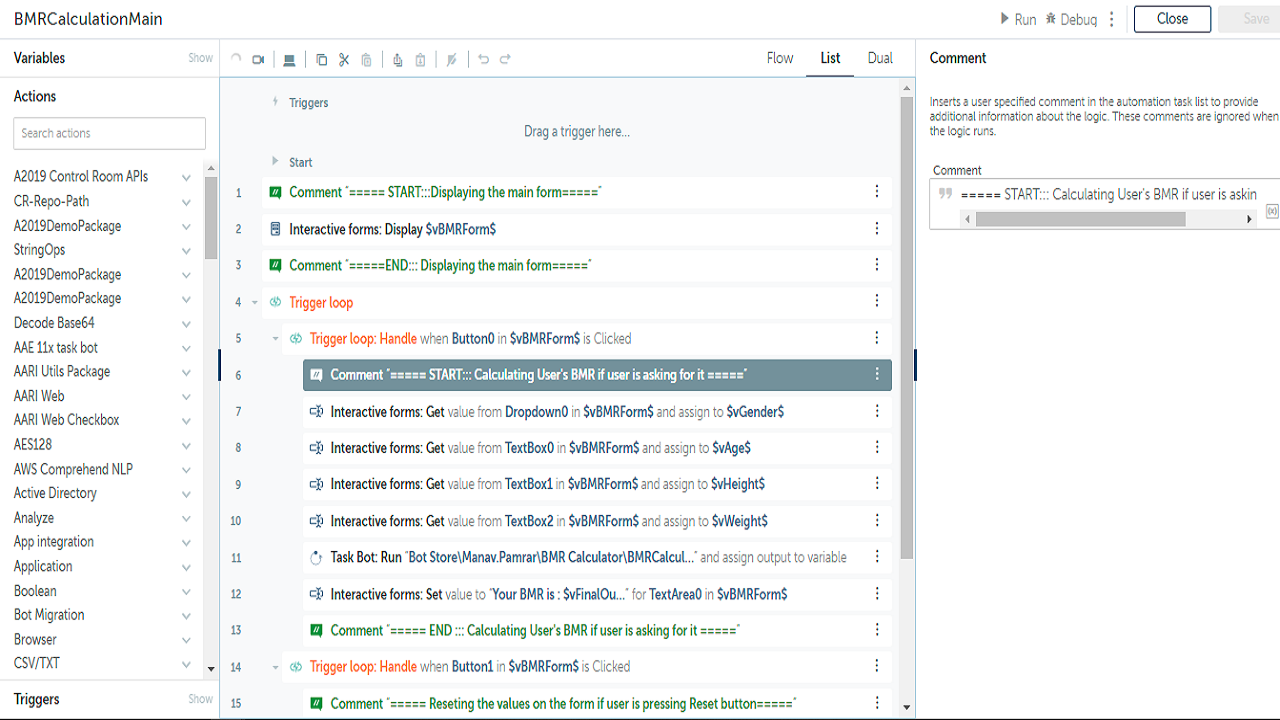Click the Copy icon in the toolbar
Screen dimensions: 1280x720
(321, 60)
